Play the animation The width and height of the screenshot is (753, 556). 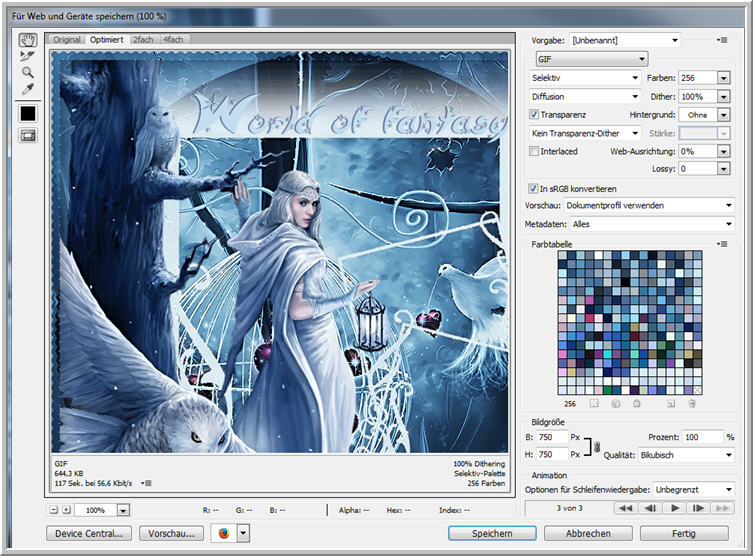coord(675,508)
